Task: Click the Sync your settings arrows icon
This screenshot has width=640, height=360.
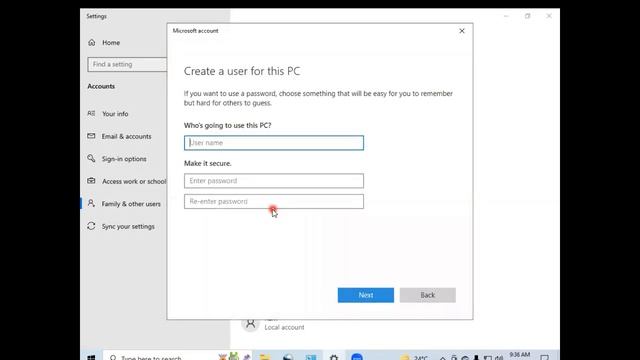Action: tap(91, 226)
